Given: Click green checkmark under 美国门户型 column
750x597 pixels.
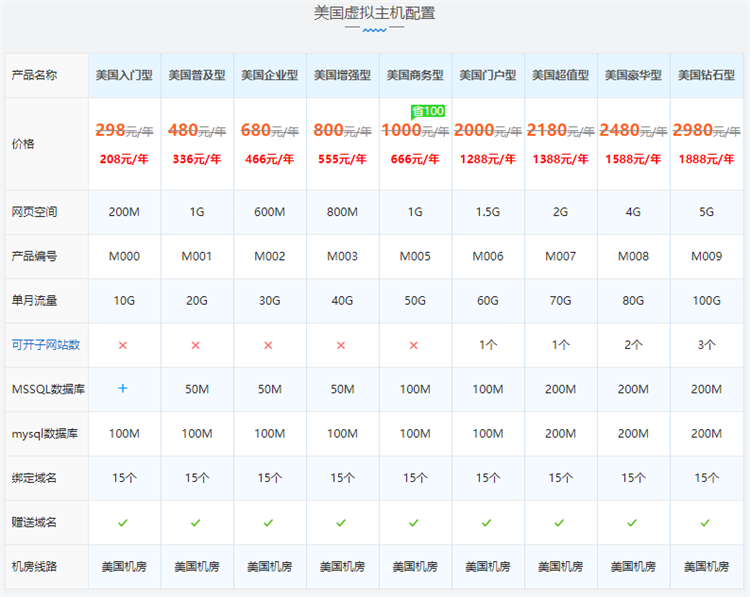Looking at the screenshot, I should (487, 522).
